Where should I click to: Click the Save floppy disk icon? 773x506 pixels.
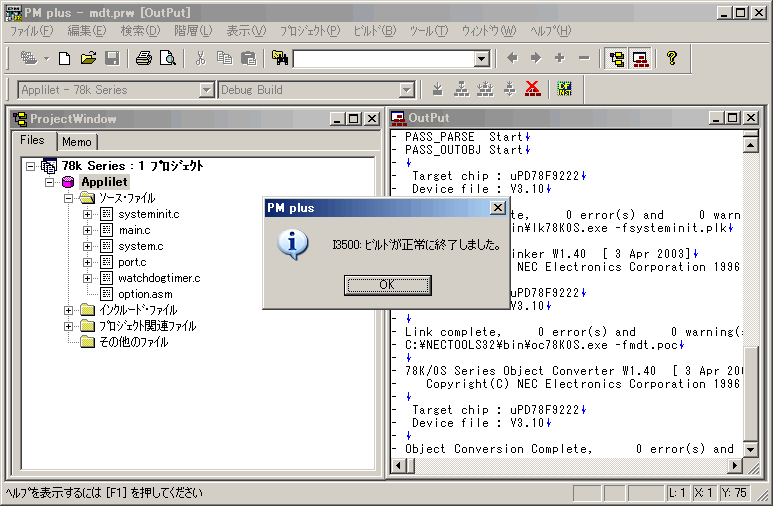tap(112, 58)
